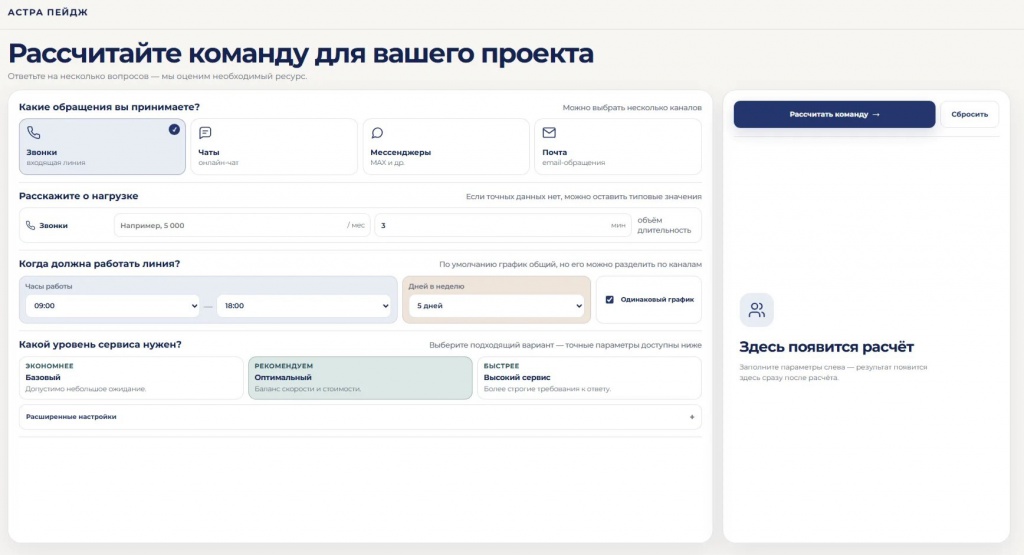Click the people icon above Здесь появится расчёт
1024x555 pixels.
(756, 309)
